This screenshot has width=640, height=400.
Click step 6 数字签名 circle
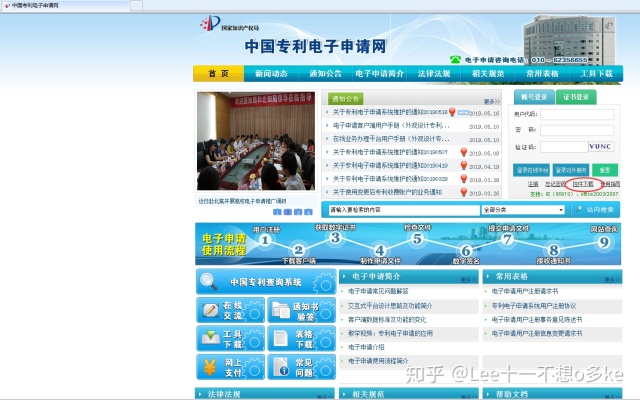pos(466,250)
